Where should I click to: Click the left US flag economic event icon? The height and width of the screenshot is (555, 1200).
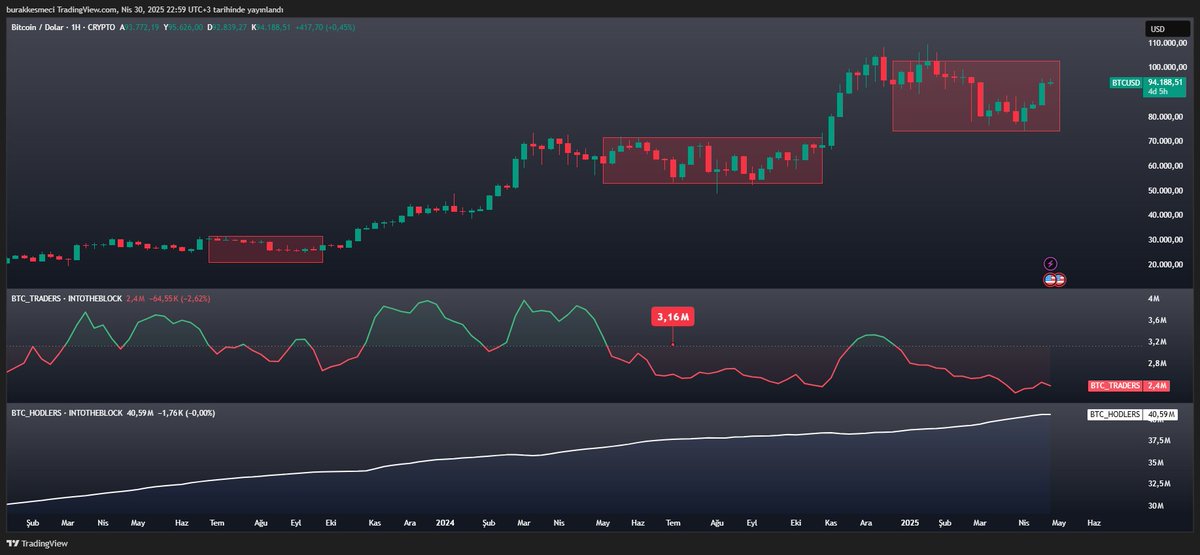point(1050,280)
